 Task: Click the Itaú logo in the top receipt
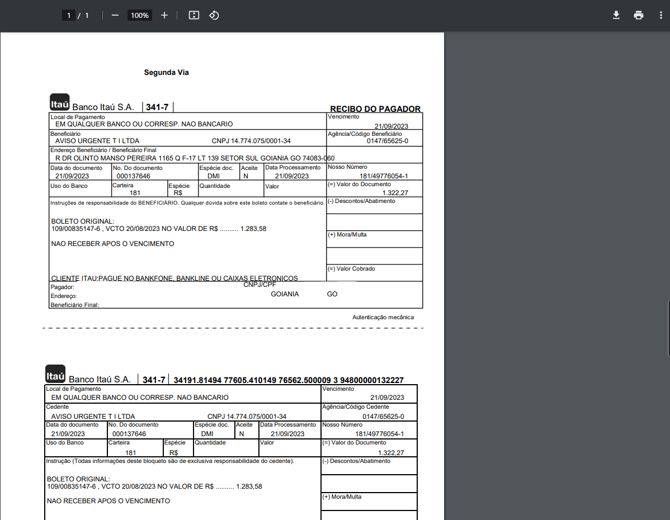pyautogui.click(x=59, y=103)
